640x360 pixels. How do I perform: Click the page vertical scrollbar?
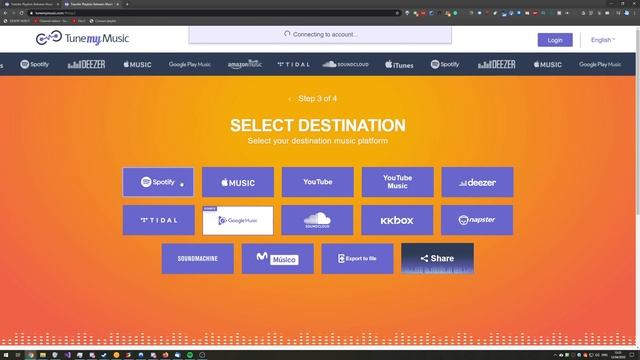[638, 122]
